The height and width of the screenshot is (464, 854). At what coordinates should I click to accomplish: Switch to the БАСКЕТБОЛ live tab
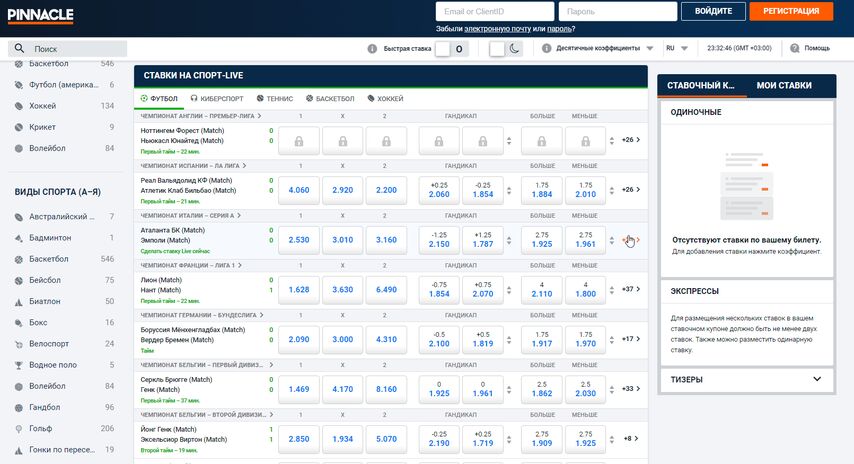tap(330, 99)
